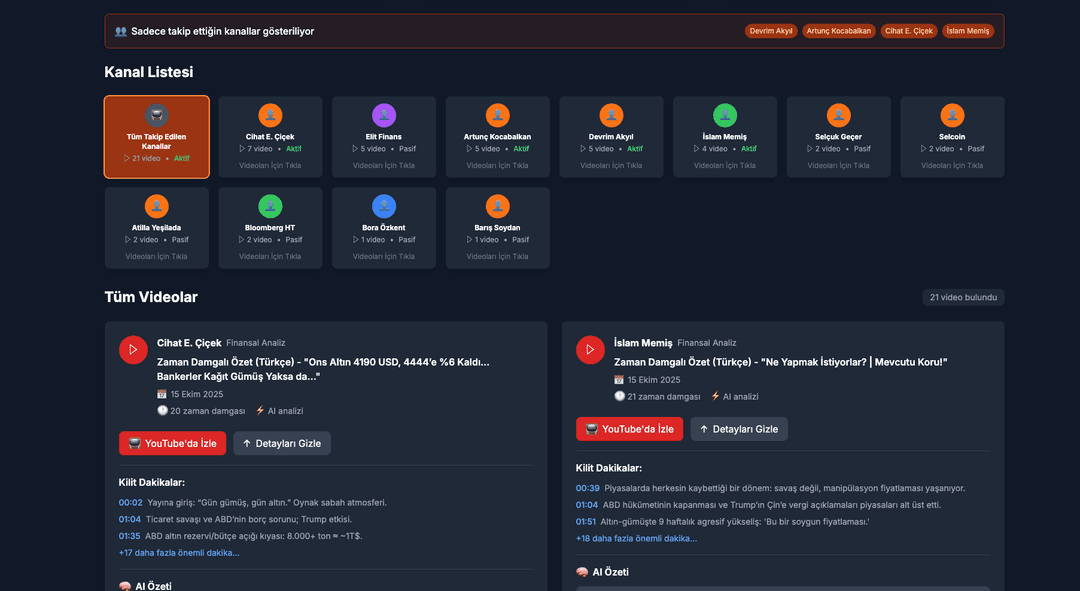1080x591 pixels.
Task: Switch to Atilla Yeşilada channel card
Action: click(156, 228)
